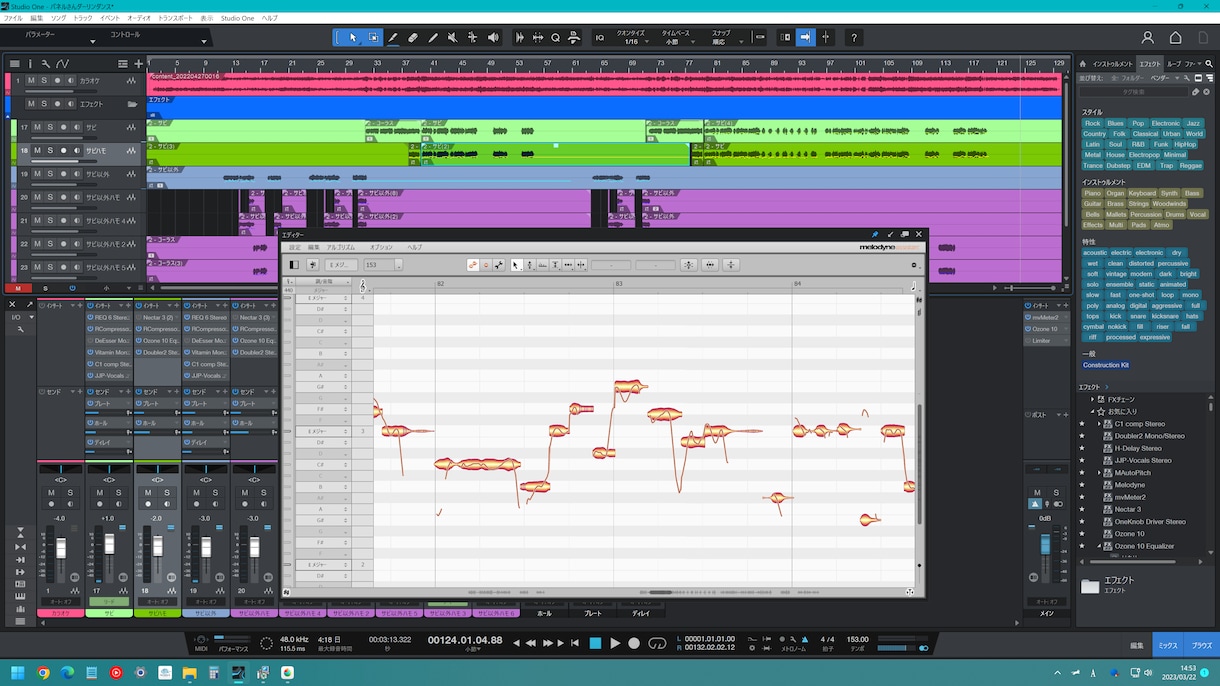This screenshot has height=686, width=1220.
Task: Filter by the Rock style tag
Action: pos(1092,123)
